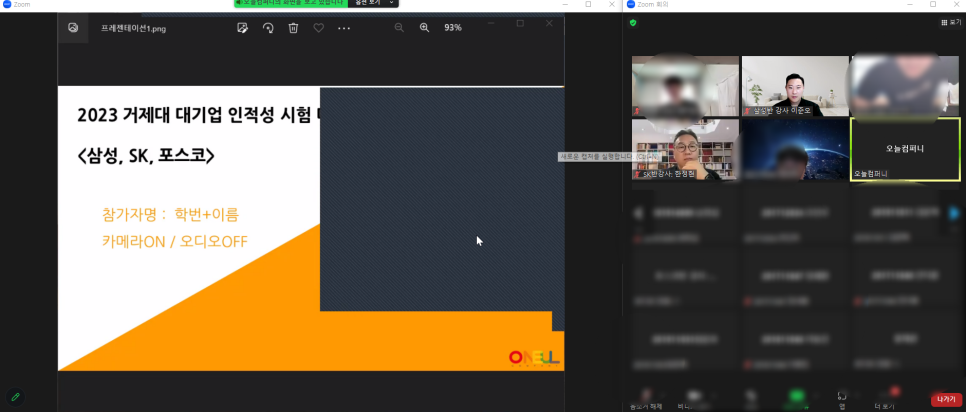The image size is (966, 412).
Task: Go to previous page of participant gallery
Action: (639, 213)
